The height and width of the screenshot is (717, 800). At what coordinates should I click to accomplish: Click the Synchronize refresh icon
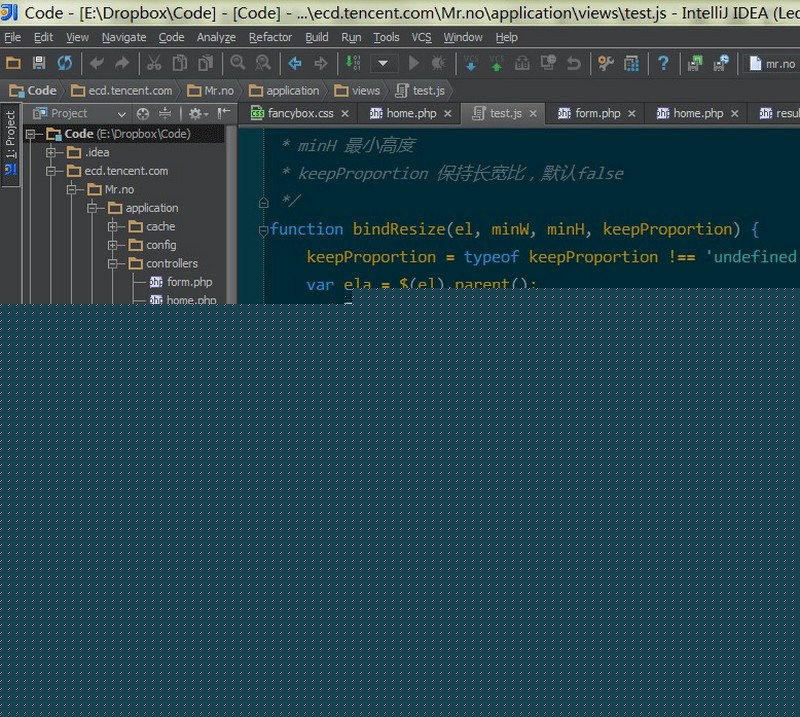pyautogui.click(x=65, y=63)
